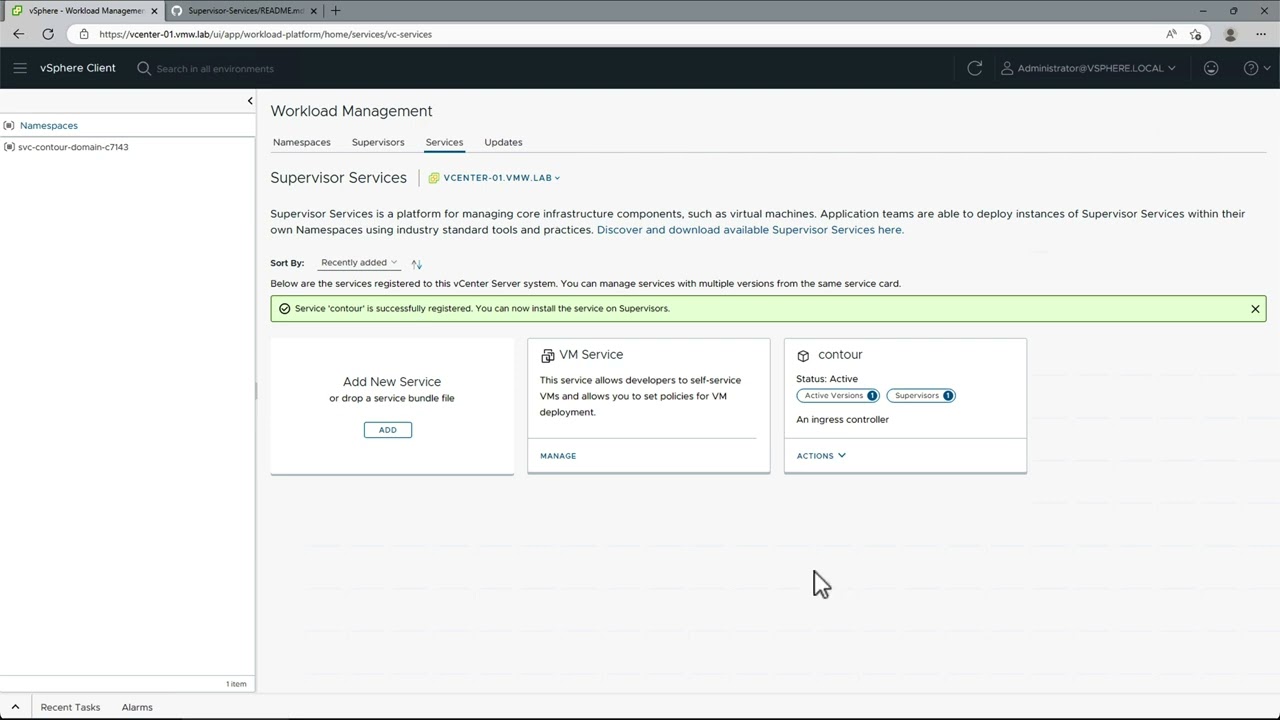The image size is (1280, 720).
Task: Click the read aloud icon in address bar
Action: click(x=1171, y=34)
